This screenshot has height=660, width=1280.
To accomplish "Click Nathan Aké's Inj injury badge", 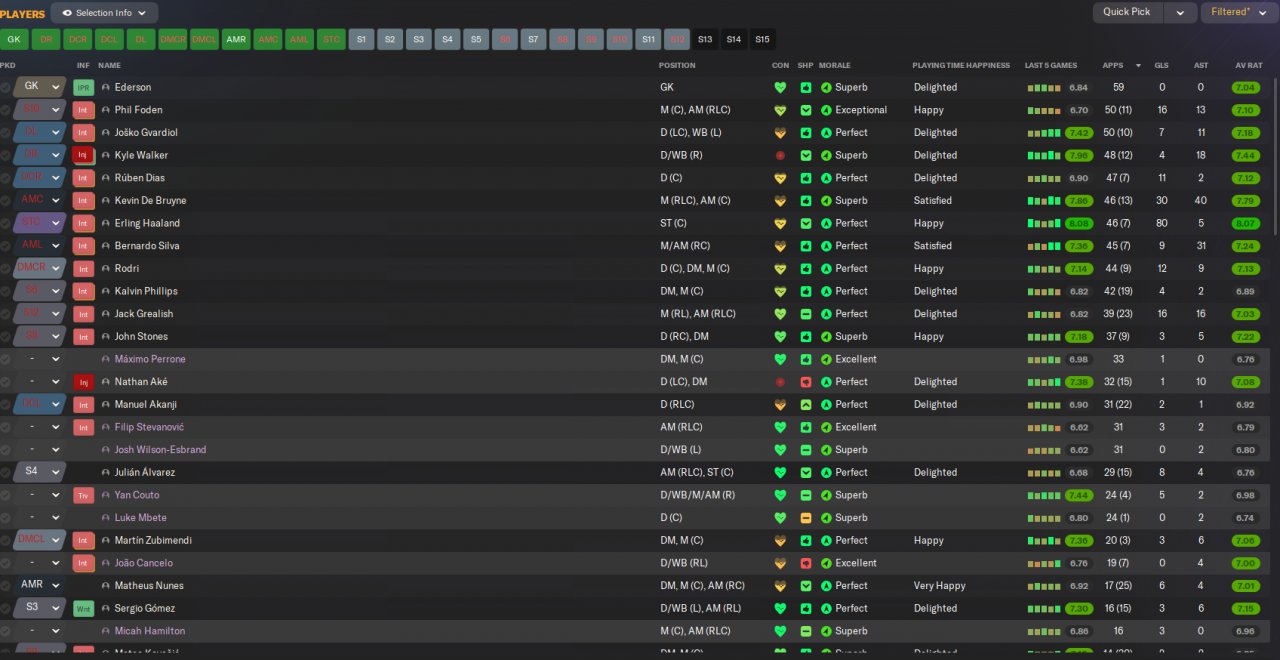I will (83, 382).
